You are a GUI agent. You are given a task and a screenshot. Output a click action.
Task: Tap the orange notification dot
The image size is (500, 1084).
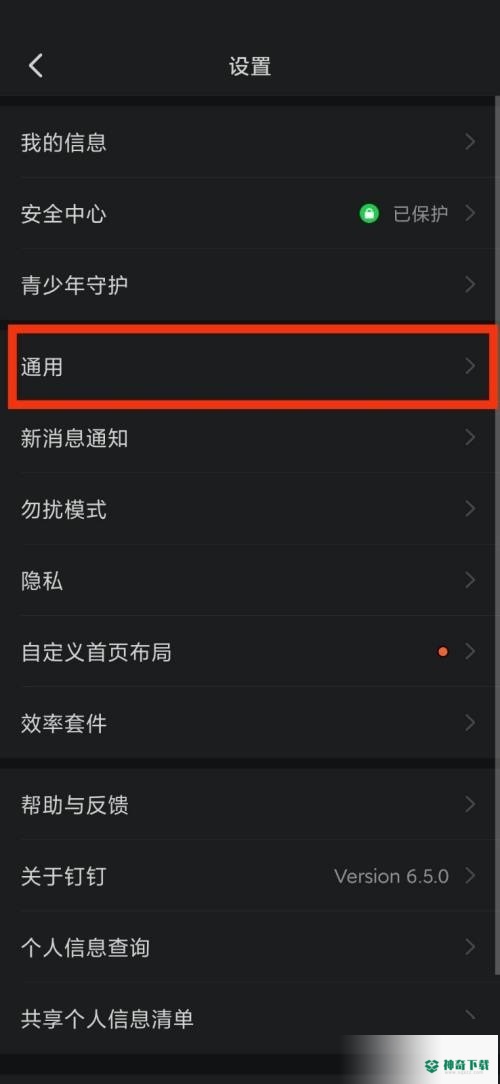tap(443, 652)
